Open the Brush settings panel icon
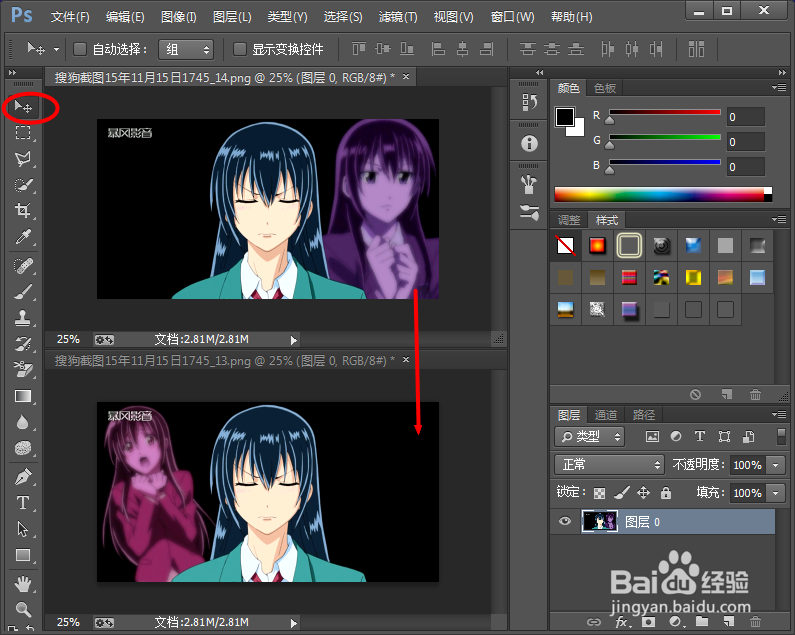 (x=529, y=212)
